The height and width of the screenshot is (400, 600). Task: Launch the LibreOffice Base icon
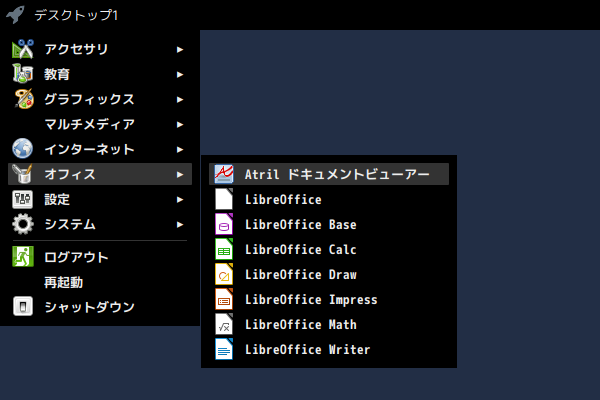tap(224, 224)
